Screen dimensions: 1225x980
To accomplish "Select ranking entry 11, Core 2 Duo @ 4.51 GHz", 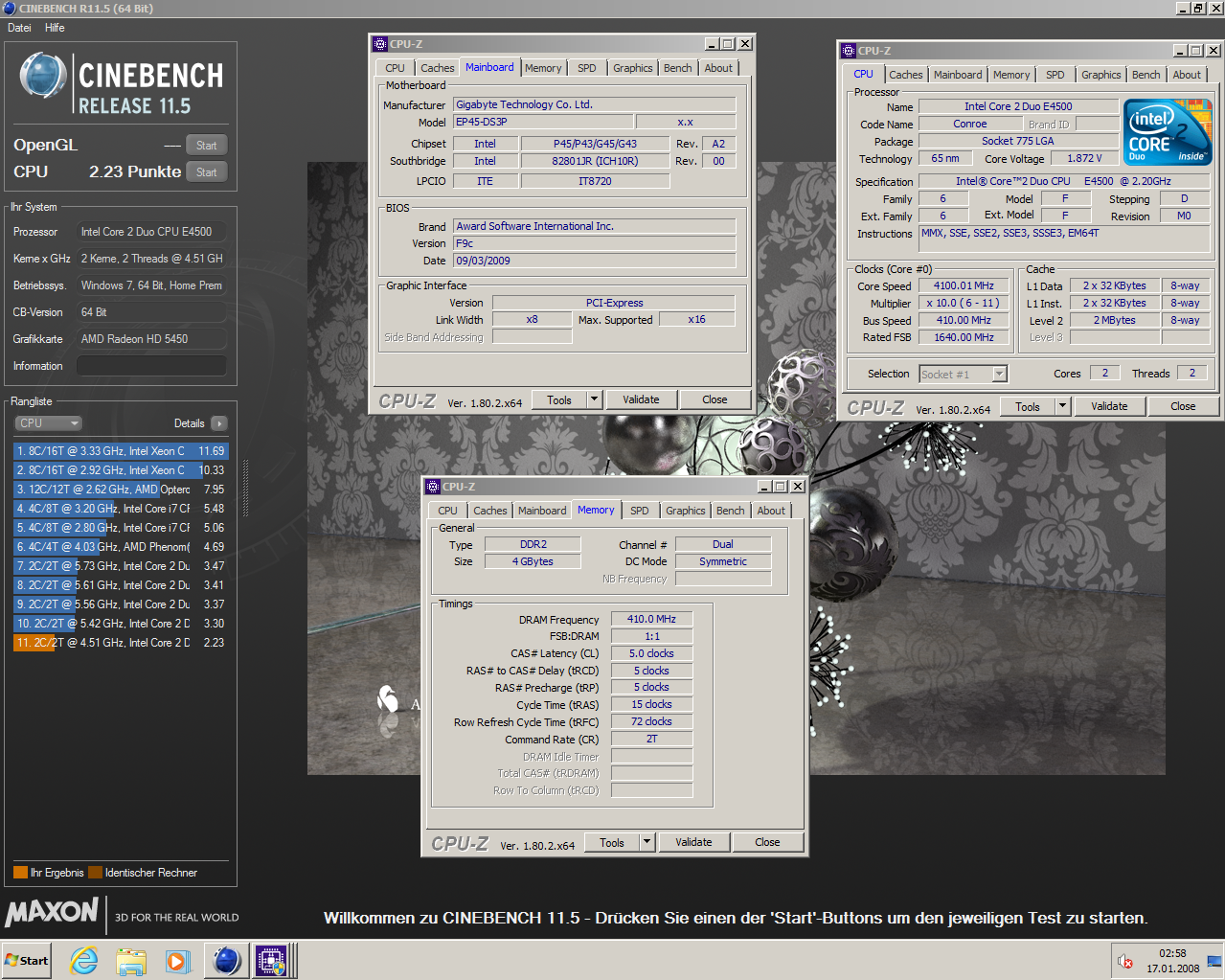I will coord(121,643).
